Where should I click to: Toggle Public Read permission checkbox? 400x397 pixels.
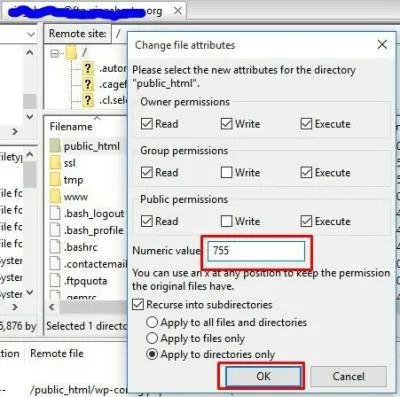pos(147,221)
